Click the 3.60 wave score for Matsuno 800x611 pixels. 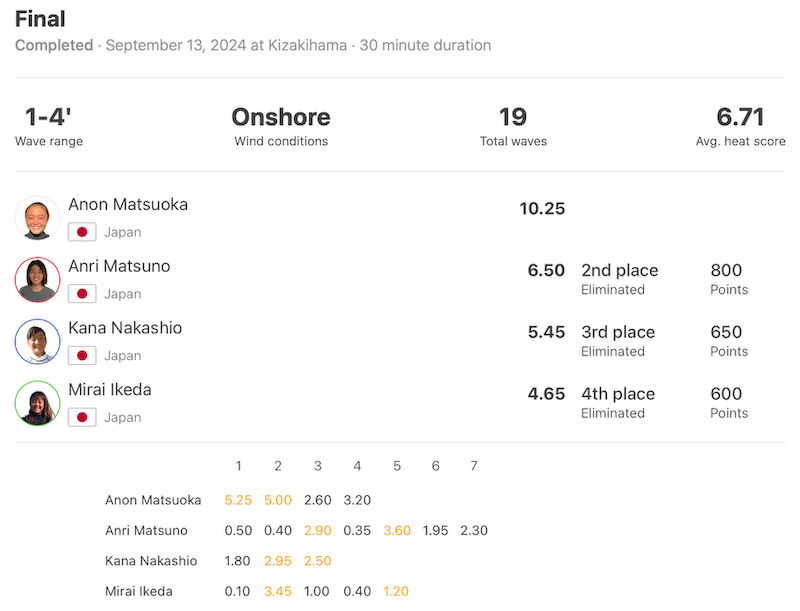[397, 530]
